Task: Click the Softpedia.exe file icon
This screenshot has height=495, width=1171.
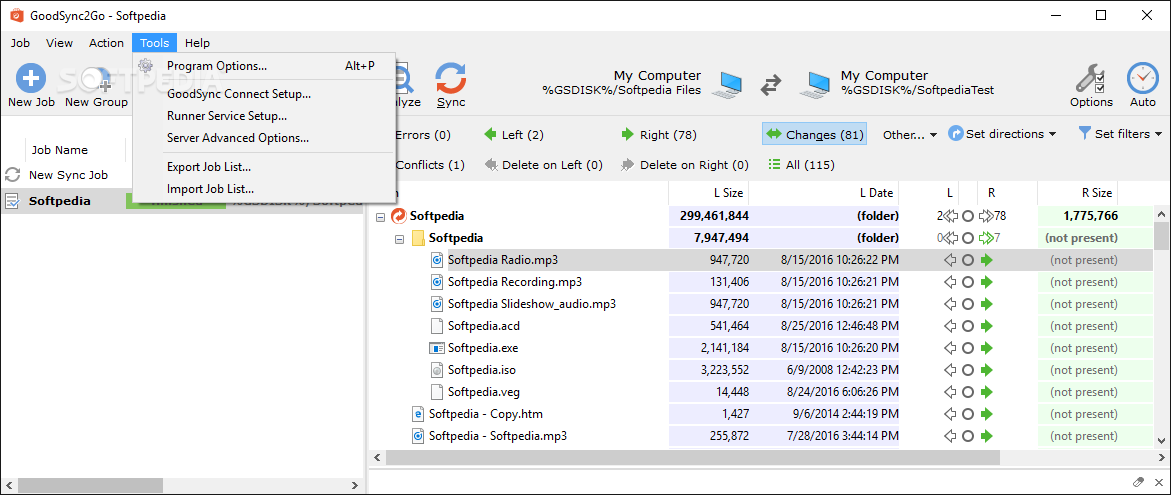Action: 437,348
